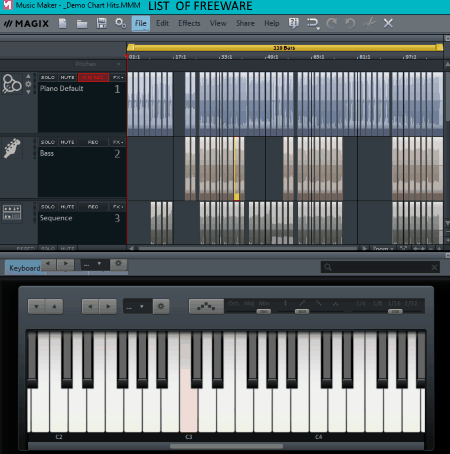The height and width of the screenshot is (454, 450).
Task: Click the MAGIX logo
Action: coord(26,24)
